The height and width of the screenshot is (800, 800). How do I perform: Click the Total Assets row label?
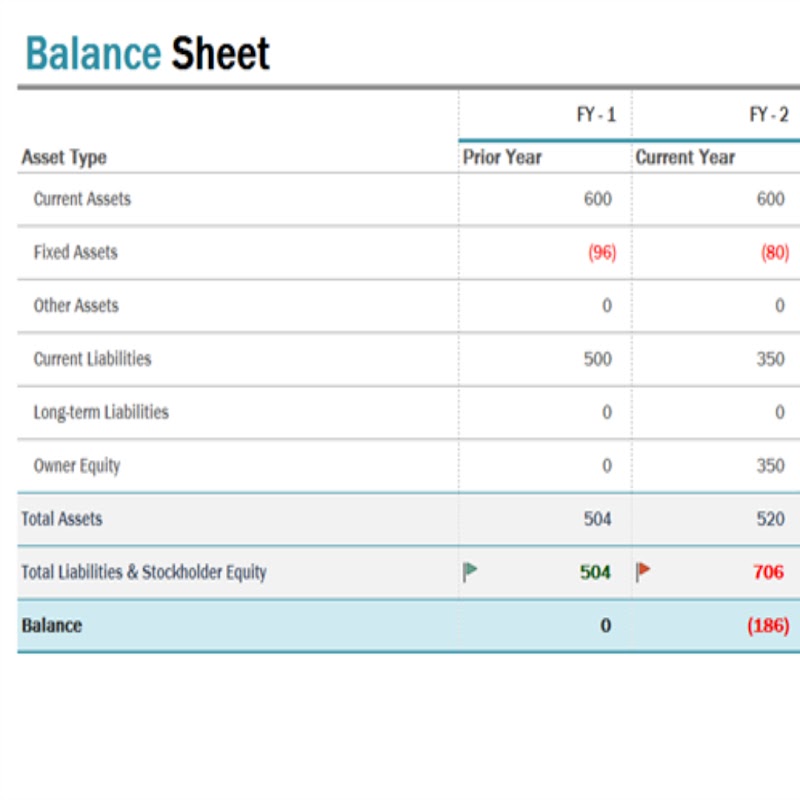tap(62, 519)
